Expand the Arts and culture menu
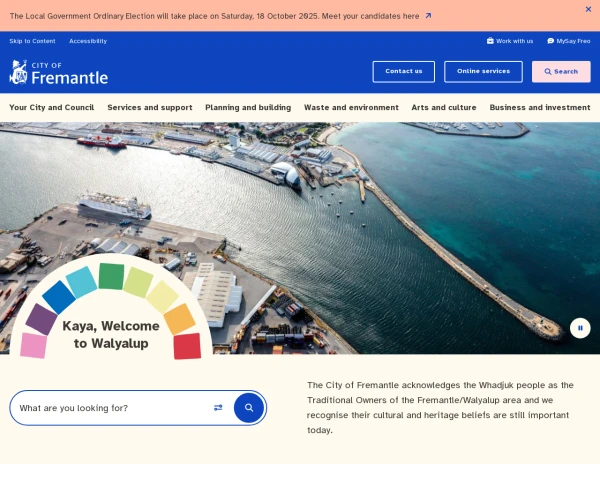The image size is (600, 480). 444,107
